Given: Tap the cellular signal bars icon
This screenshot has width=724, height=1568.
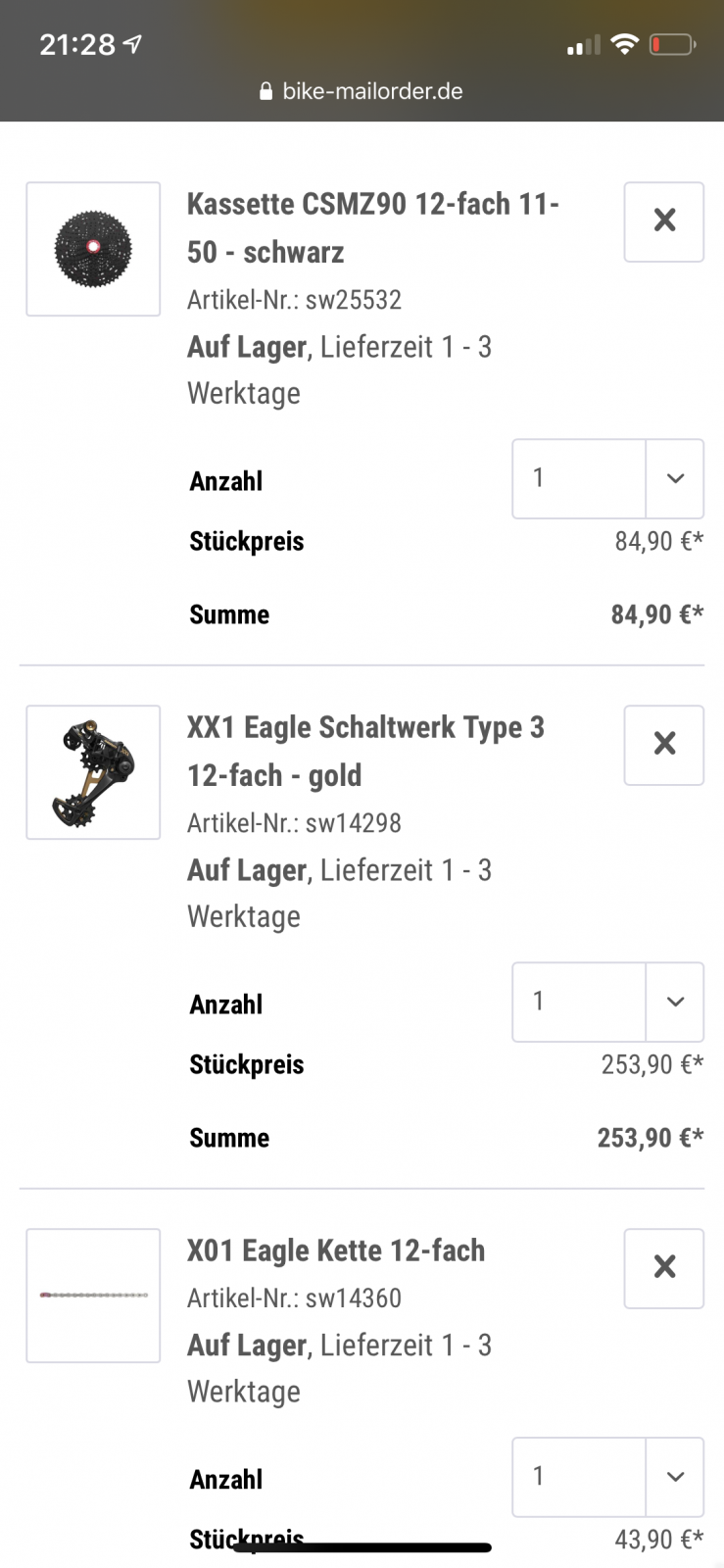Looking at the screenshot, I should coord(583,45).
